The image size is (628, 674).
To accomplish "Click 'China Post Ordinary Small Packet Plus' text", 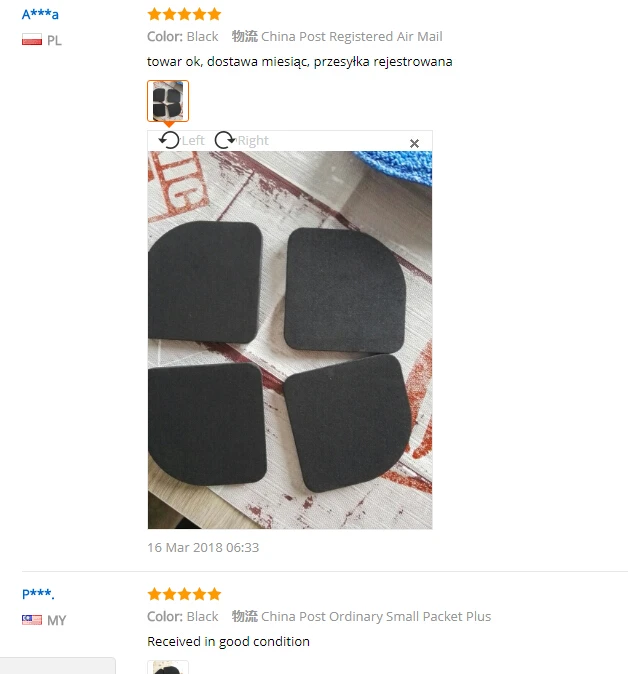I will 376,616.
